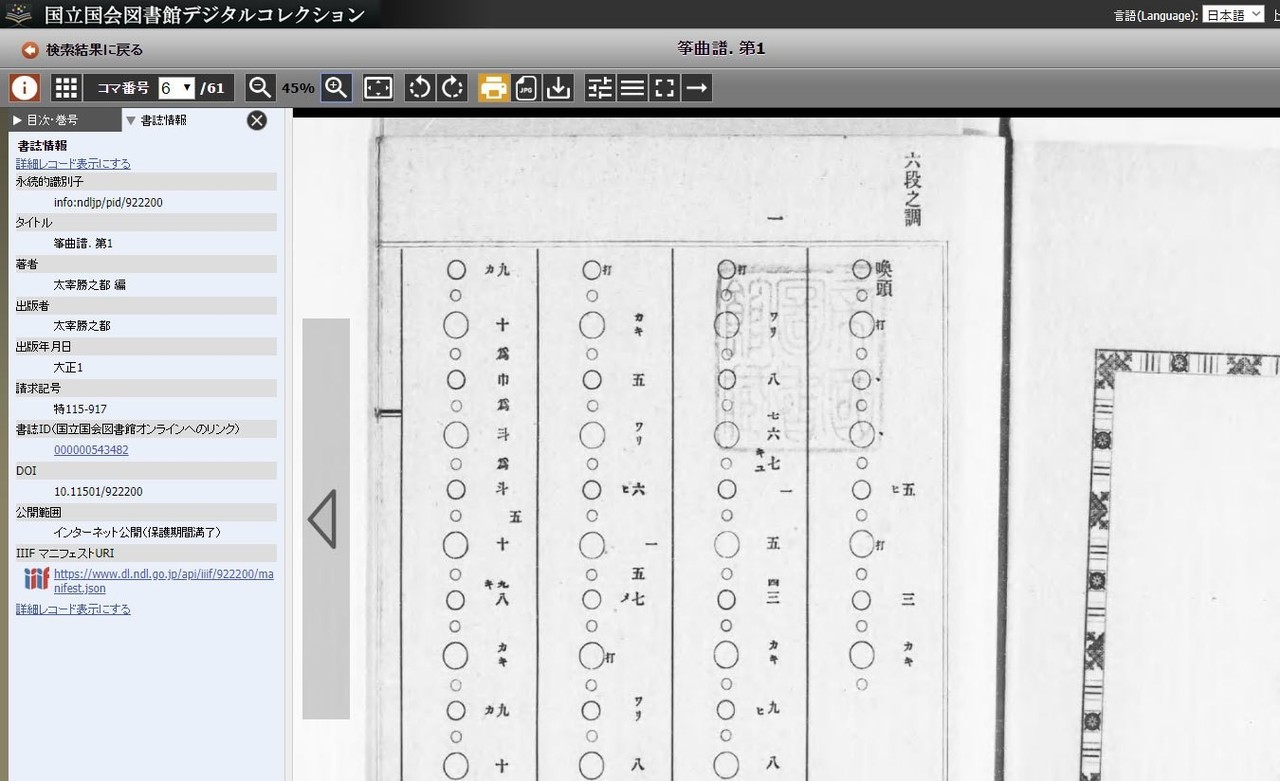Toggle fullscreen display mode
Screen dimensions: 1280x781
click(664, 88)
